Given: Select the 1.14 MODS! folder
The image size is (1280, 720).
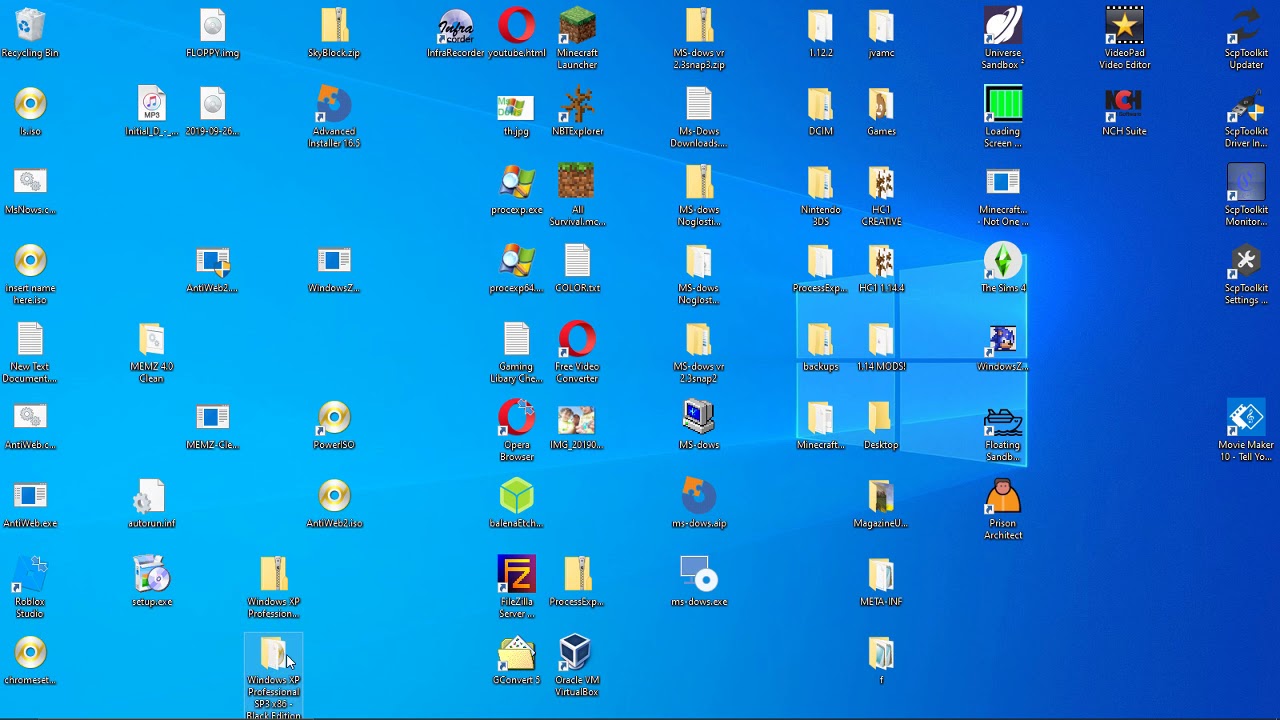Looking at the screenshot, I should click(x=881, y=339).
